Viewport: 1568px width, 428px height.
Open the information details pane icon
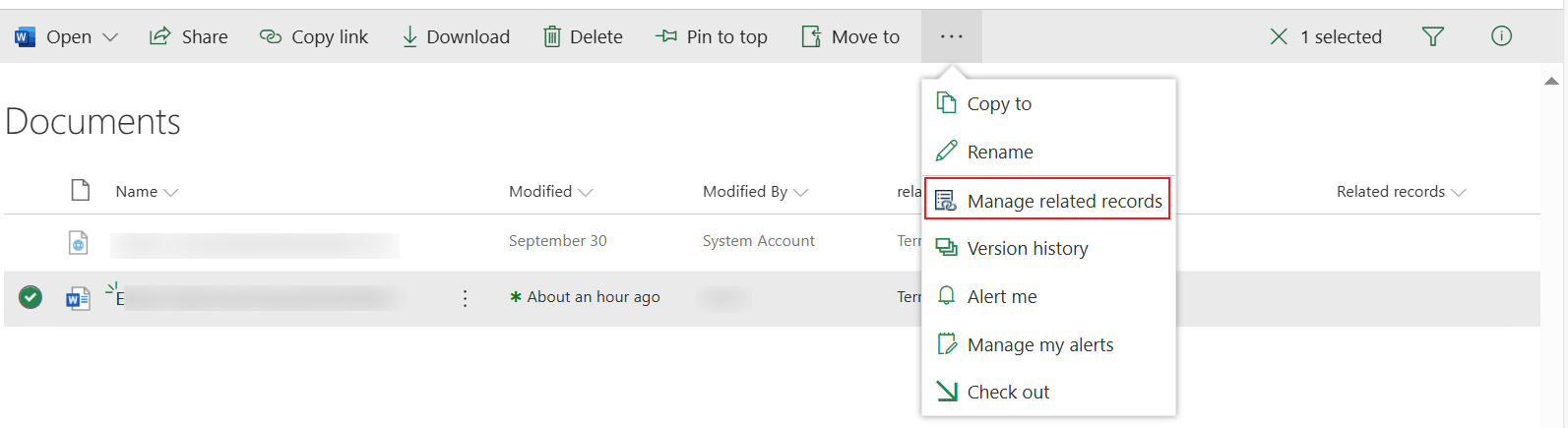pyautogui.click(x=1501, y=36)
